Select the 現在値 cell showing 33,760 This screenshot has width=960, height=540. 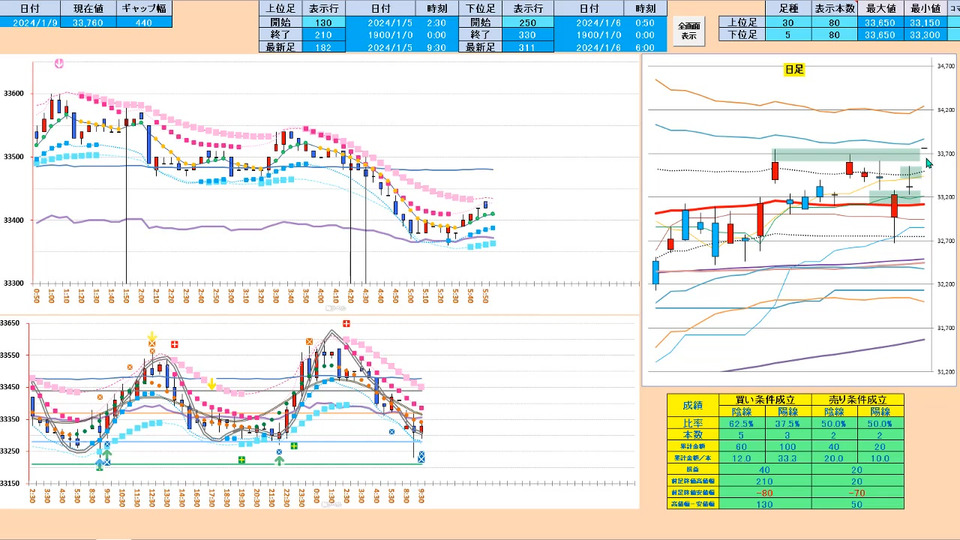[88, 23]
